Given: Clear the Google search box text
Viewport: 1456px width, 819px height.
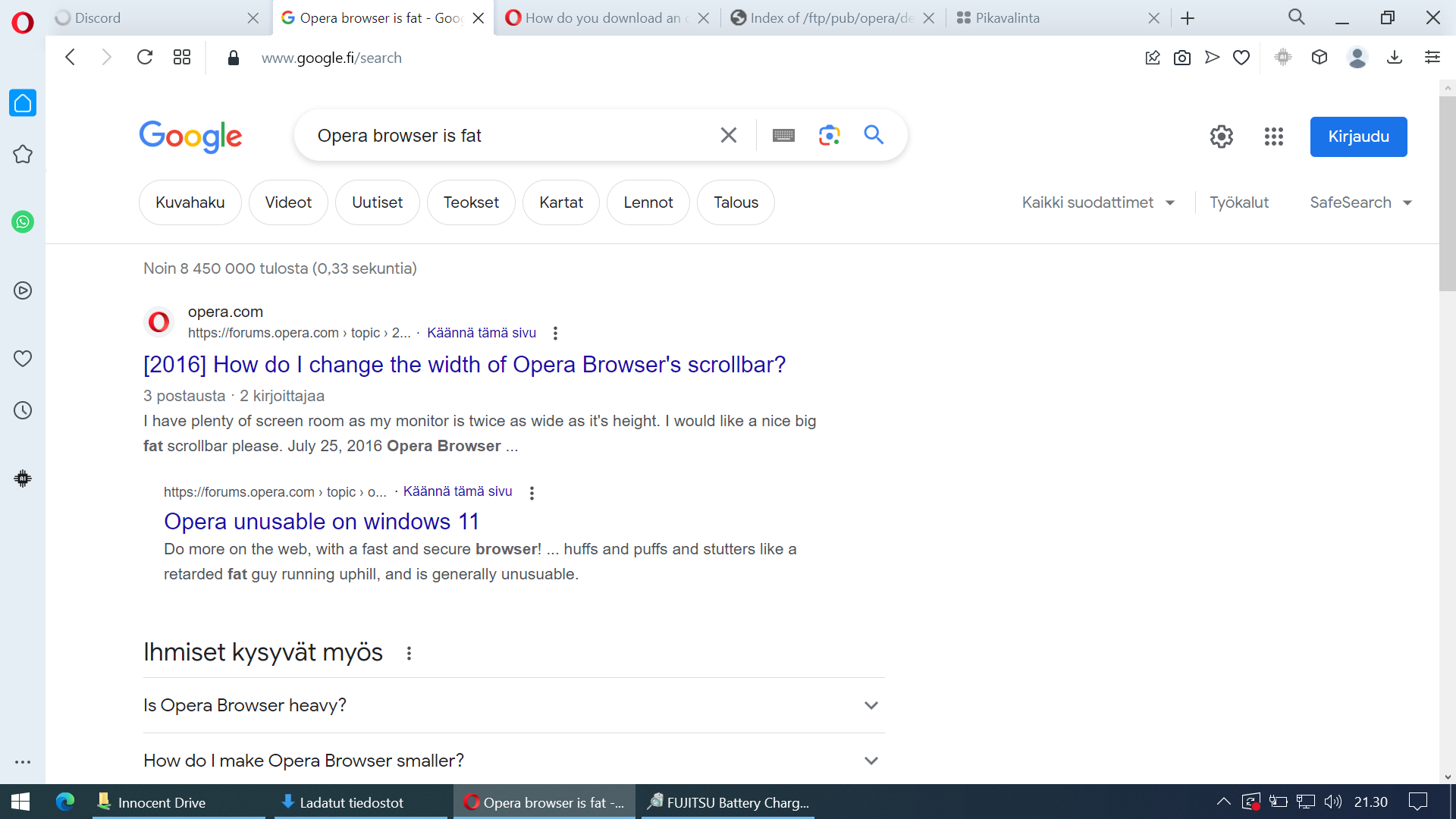Looking at the screenshot, I should point(729,135).
